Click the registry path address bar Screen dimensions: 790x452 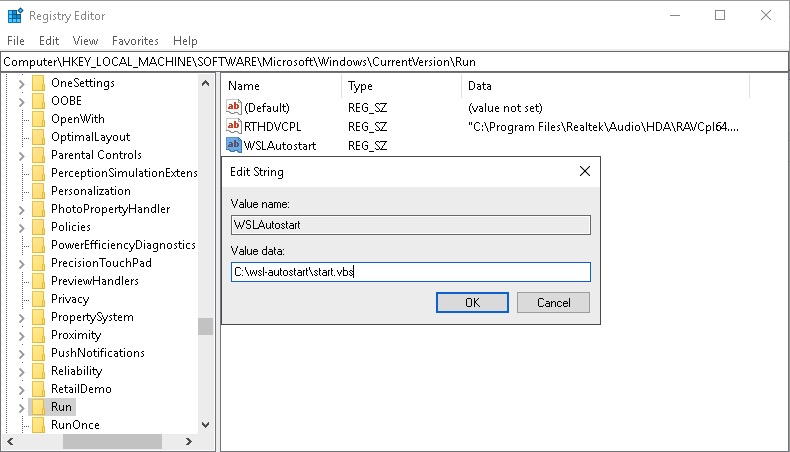(x=394, y=61)
